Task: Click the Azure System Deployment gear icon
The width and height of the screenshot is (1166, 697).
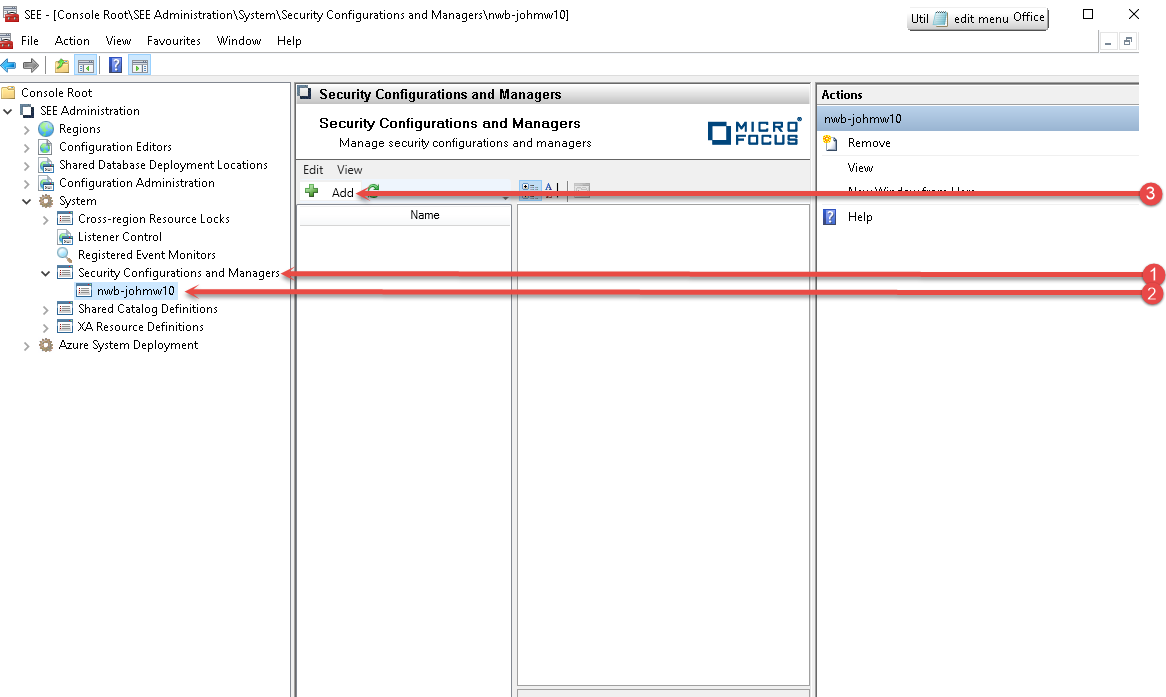Action: click(x=46, y=345)
